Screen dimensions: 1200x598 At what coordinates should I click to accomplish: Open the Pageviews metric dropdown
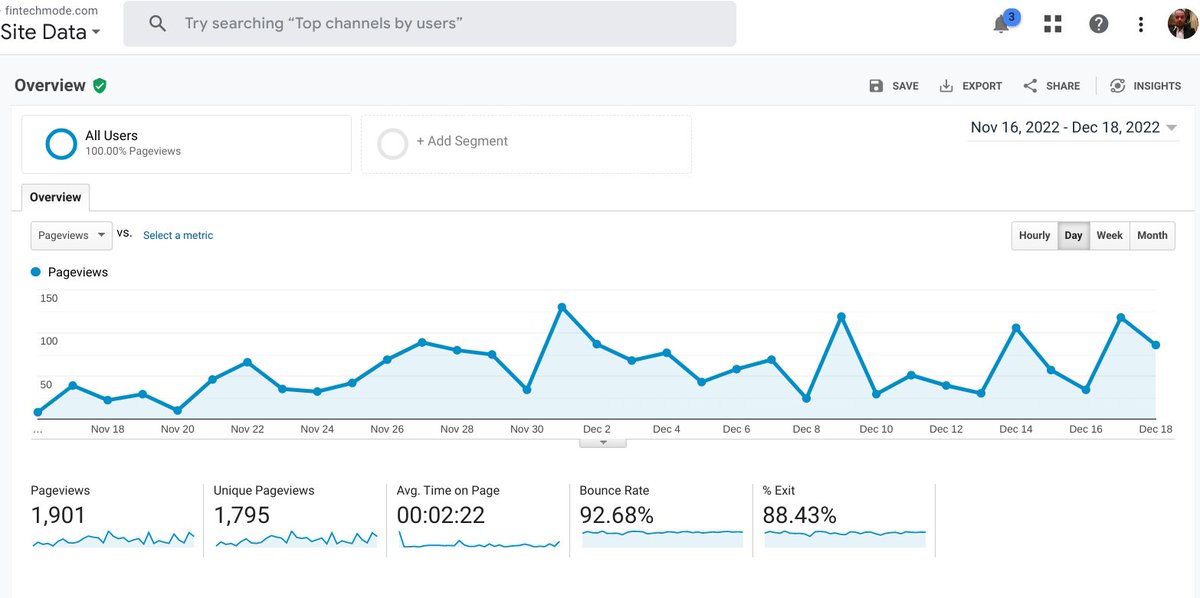pyautogui.click(x=71, y=235)
